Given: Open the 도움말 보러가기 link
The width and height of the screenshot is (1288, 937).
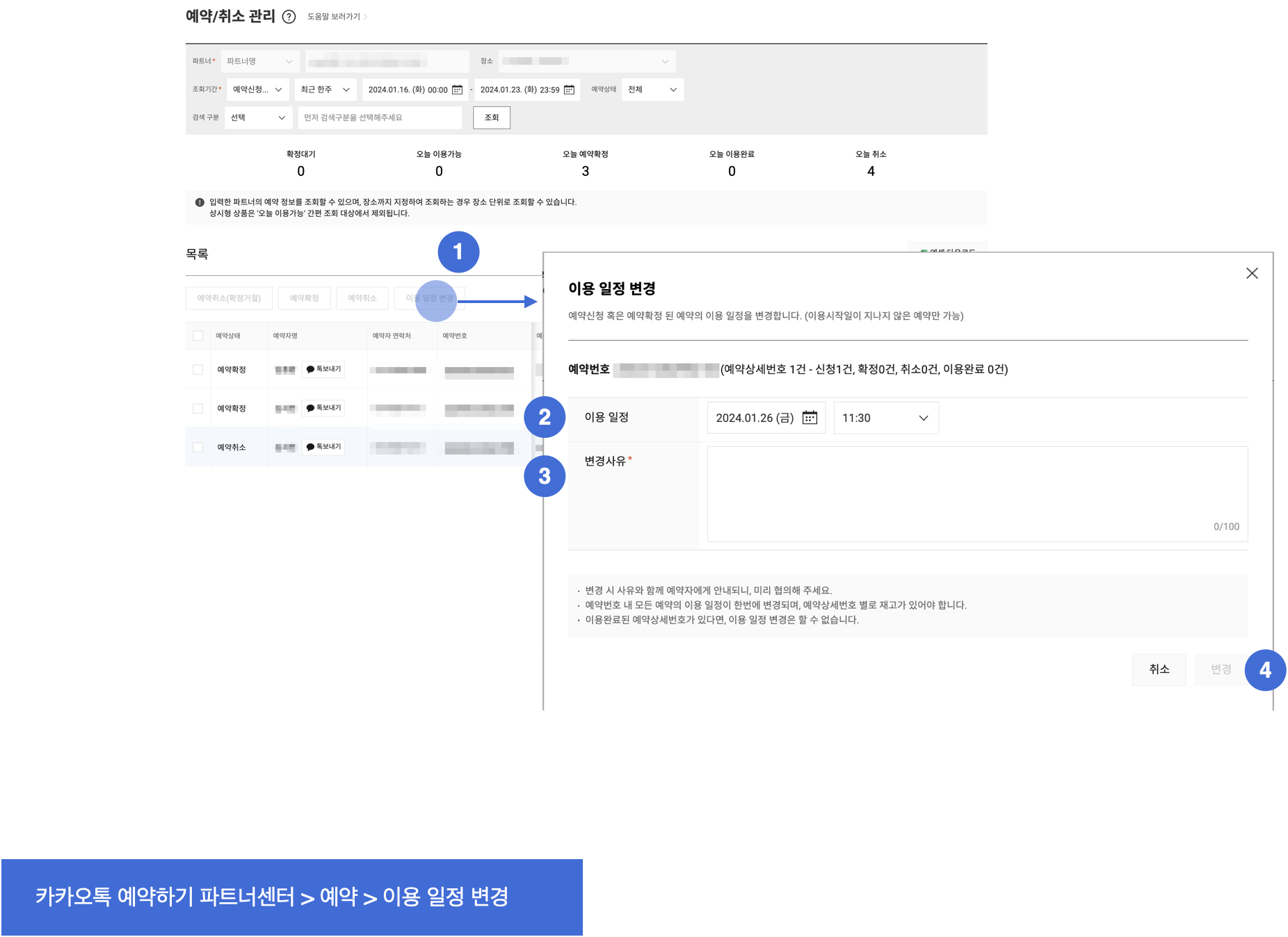Looking at the screenshot, I should 337,17.
